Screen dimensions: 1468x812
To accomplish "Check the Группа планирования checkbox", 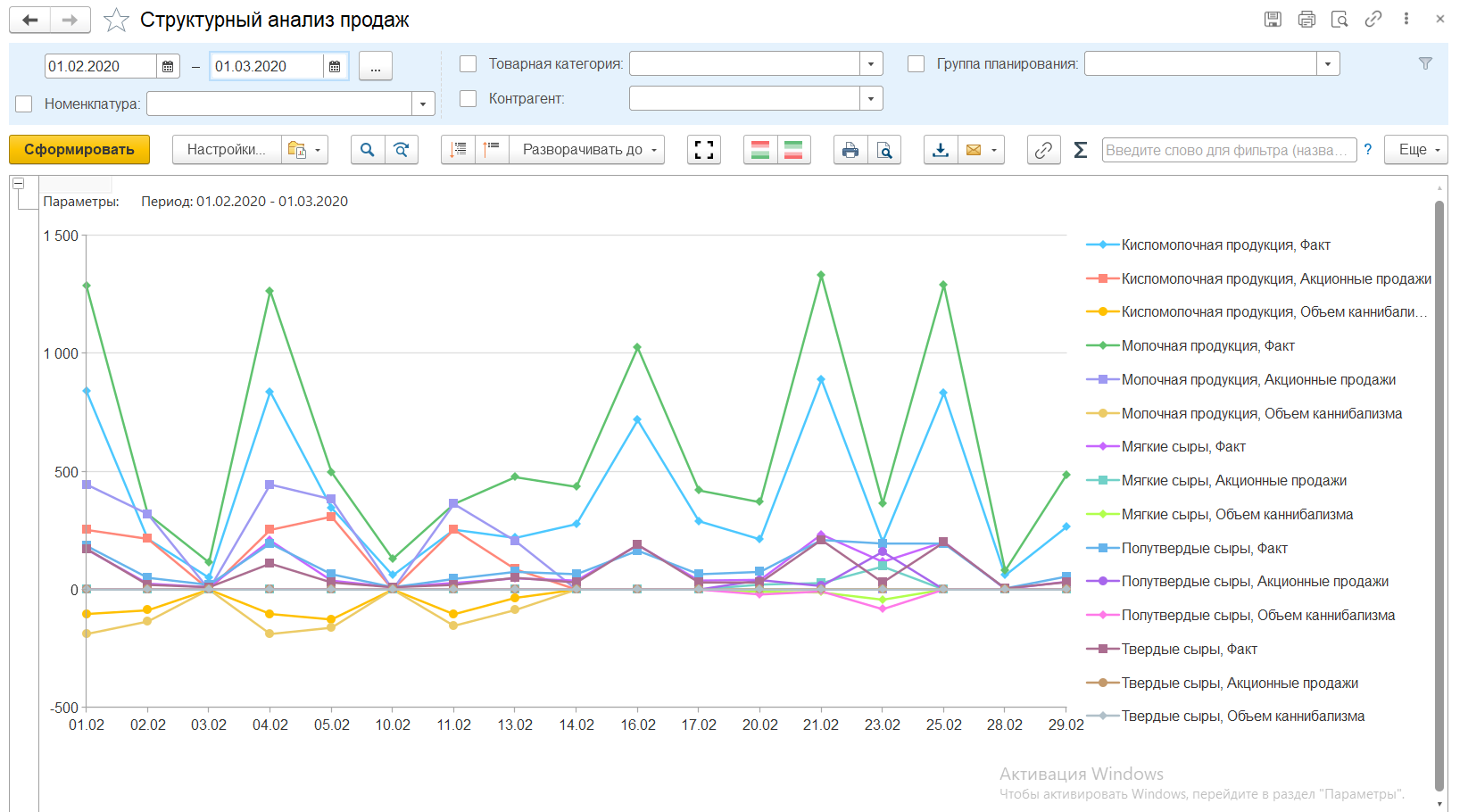I will click(916, 64).
